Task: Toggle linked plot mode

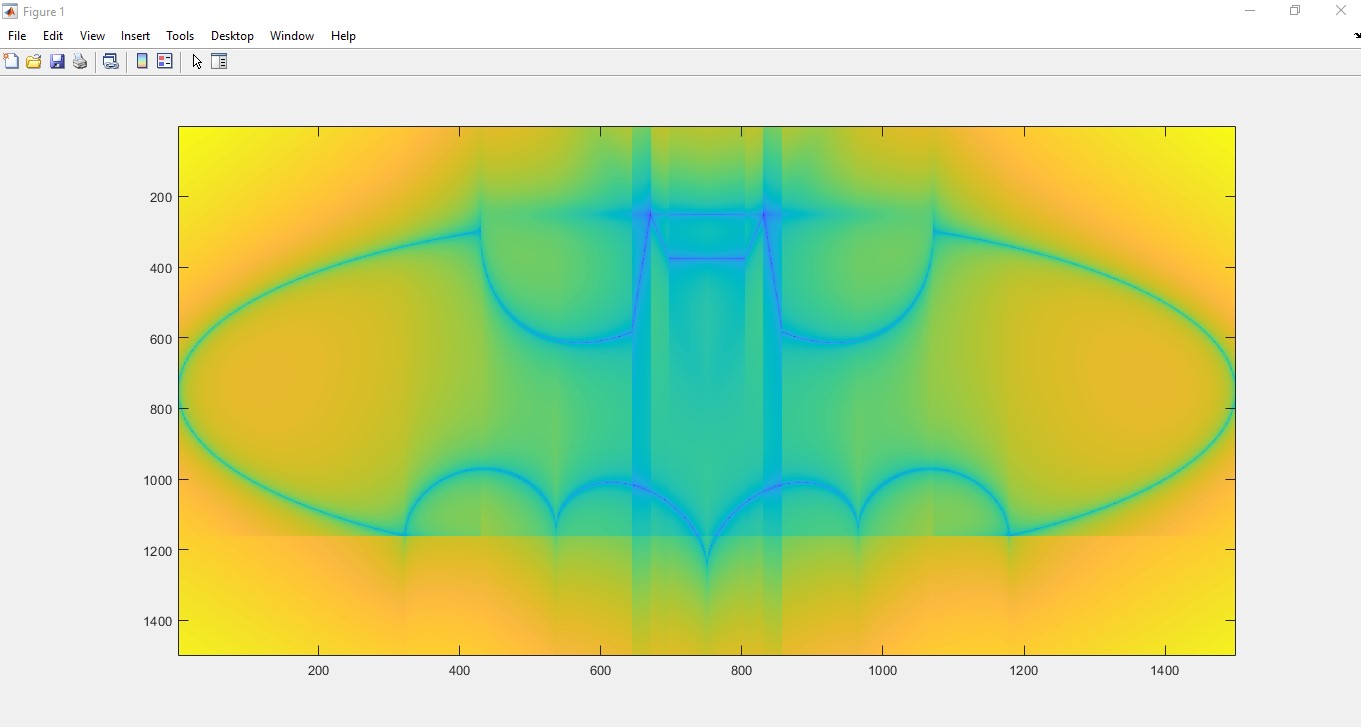Action: tap(111, 61)
